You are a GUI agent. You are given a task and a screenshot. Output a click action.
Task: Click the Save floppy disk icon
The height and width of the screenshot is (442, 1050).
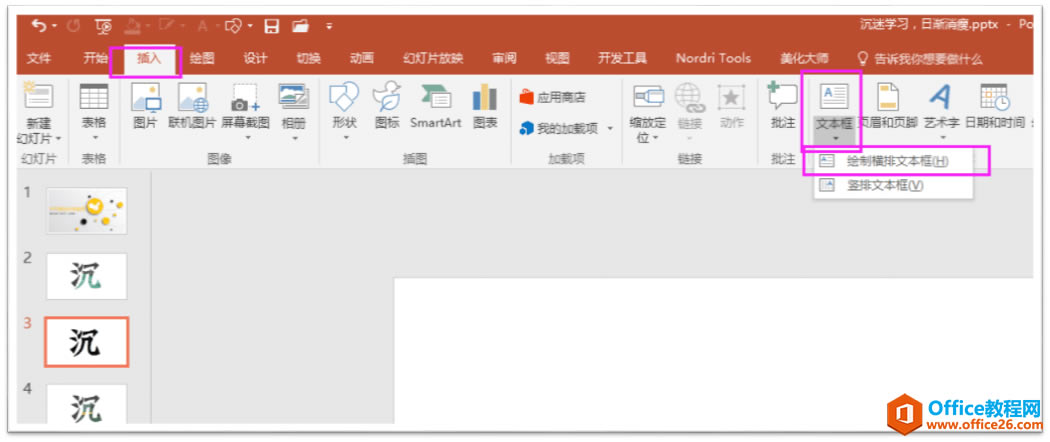click(x=271, y=26)
